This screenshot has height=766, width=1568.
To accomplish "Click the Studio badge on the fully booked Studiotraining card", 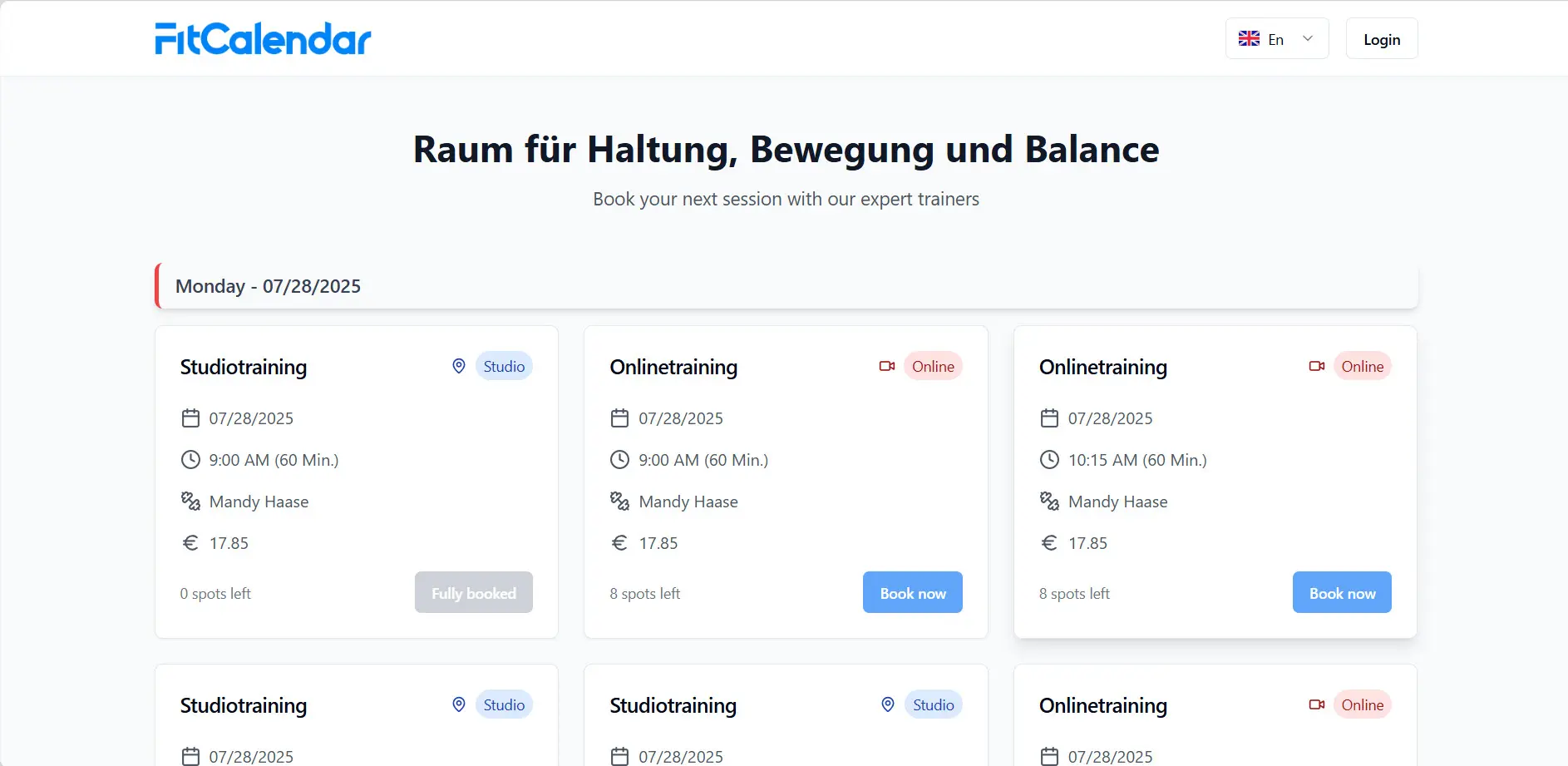I will pyautogui.click(x=504, y=366).
